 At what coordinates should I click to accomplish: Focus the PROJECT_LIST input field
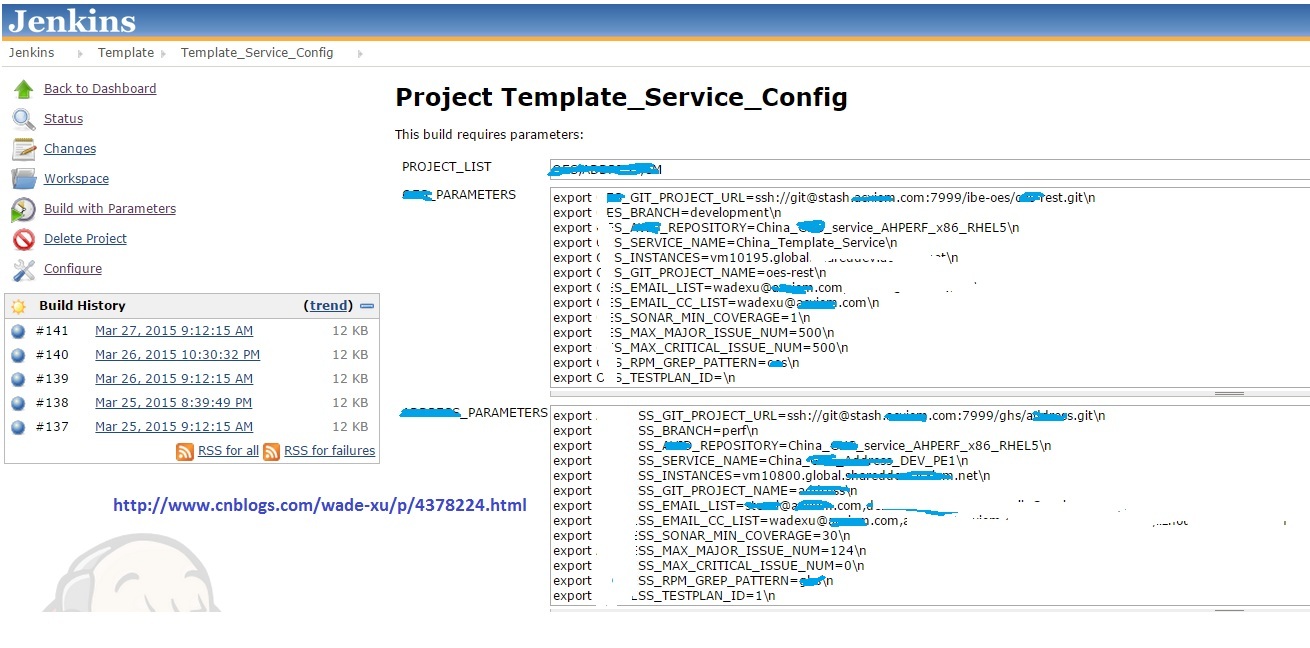click(x=929, y=169)
